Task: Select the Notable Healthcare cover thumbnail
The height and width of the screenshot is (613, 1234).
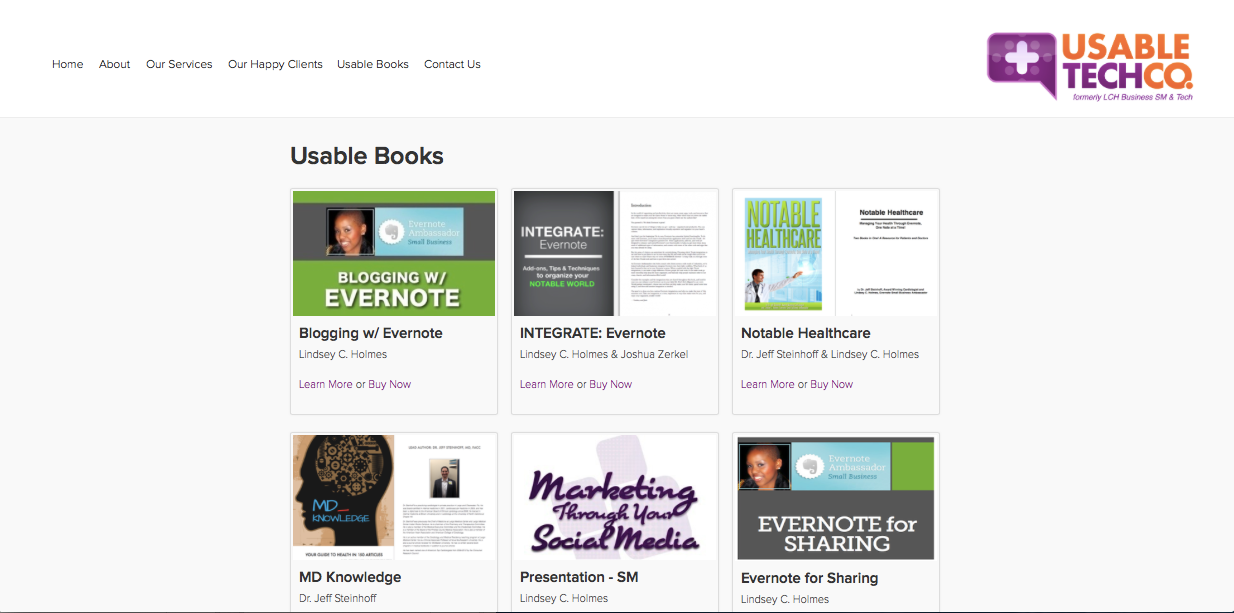Action: click(836, 253)
